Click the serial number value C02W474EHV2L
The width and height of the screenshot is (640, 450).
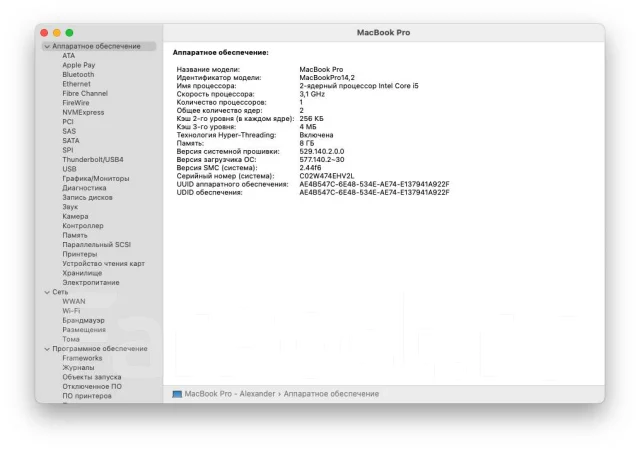tap(327, 176)
